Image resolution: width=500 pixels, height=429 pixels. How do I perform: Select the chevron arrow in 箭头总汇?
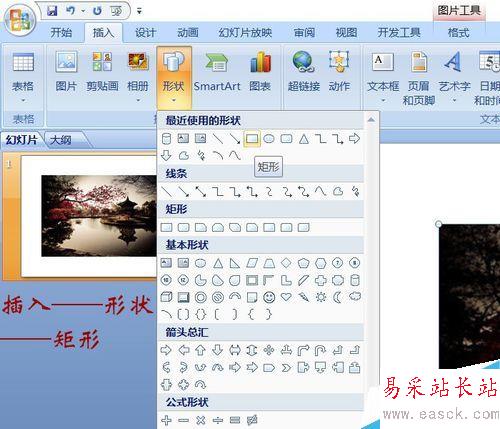pos(286,368)
